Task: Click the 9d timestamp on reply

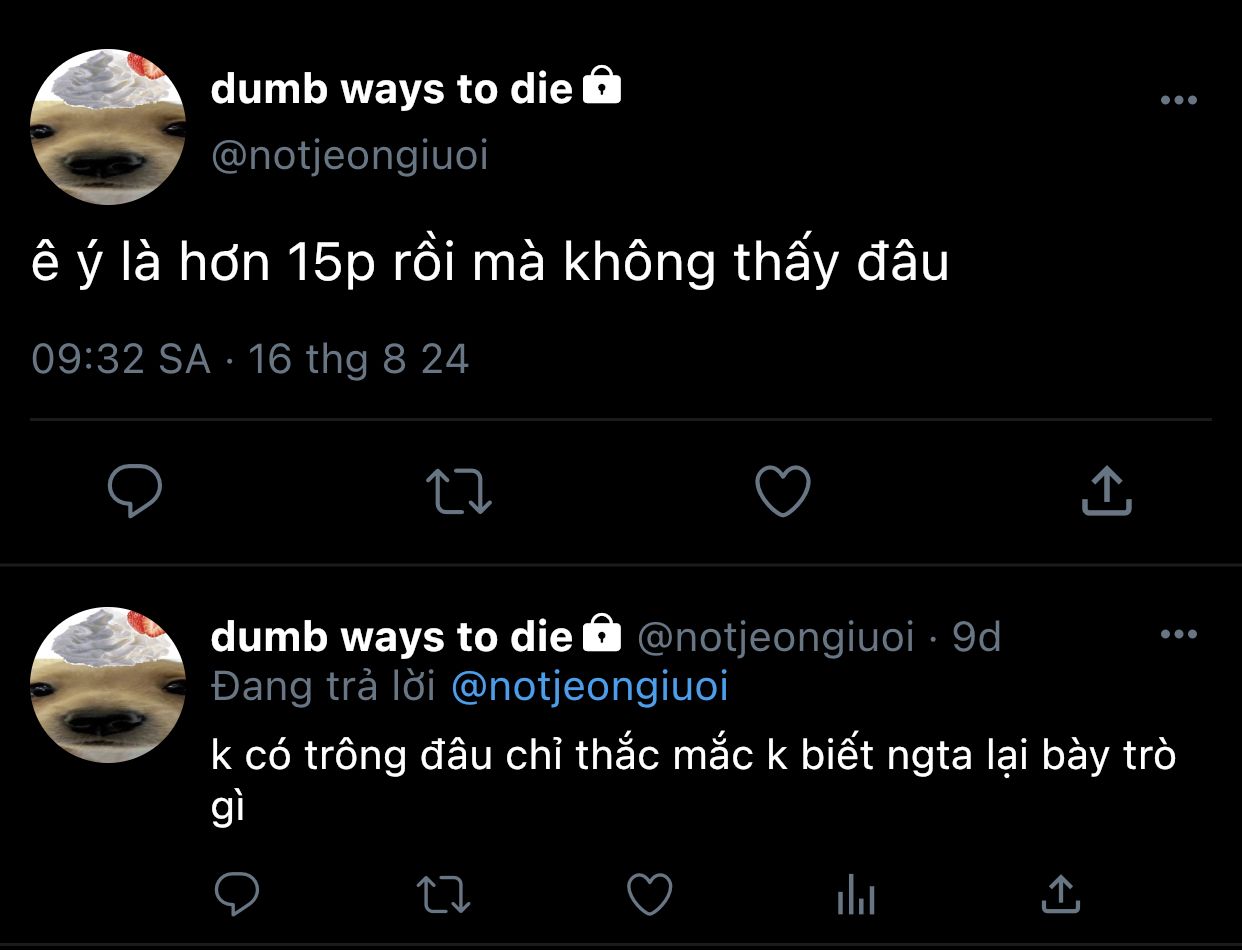Action: pyautogui.click(x=976, y=637)
